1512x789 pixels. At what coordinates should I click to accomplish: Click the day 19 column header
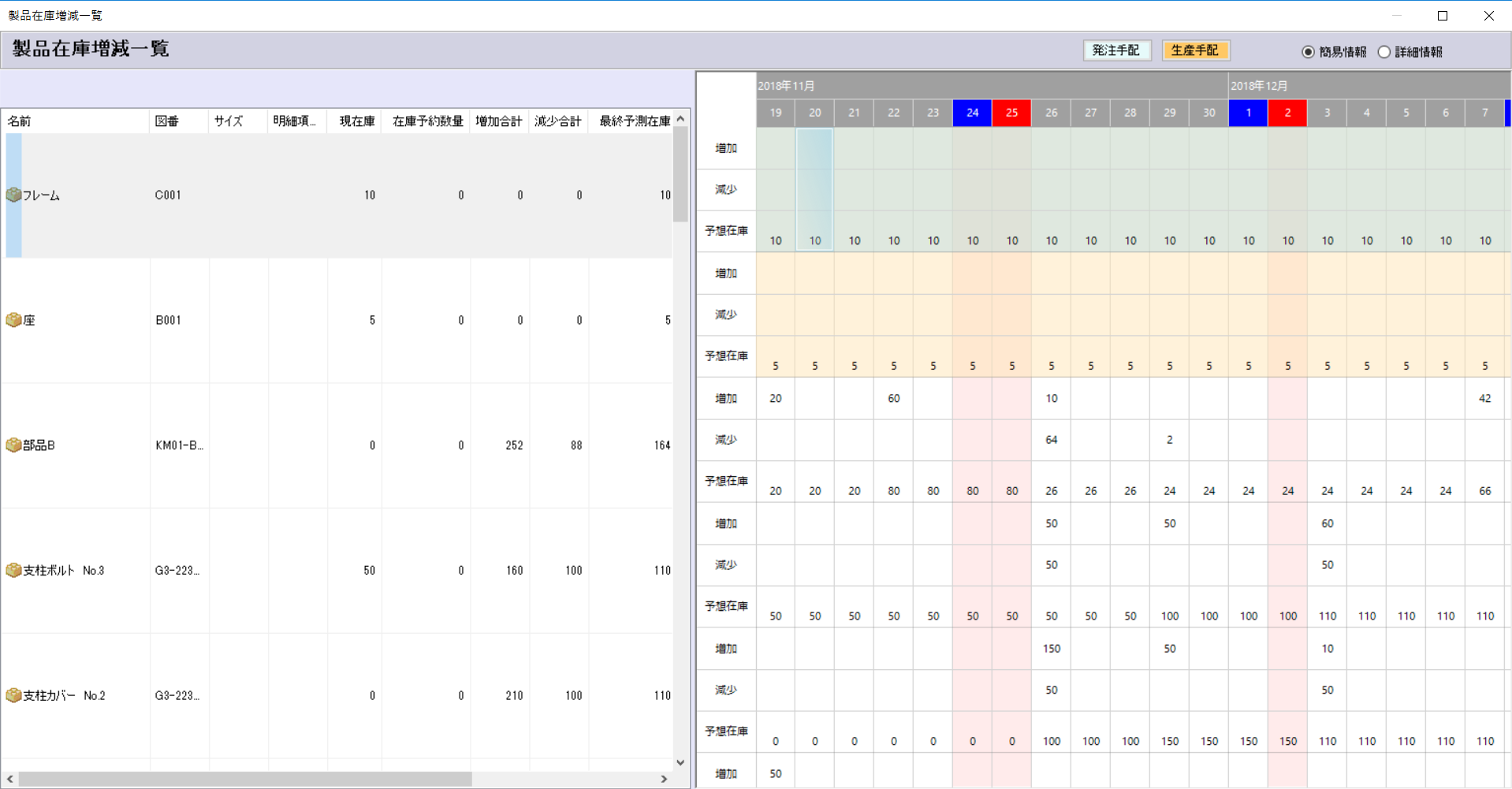point(776,113)
